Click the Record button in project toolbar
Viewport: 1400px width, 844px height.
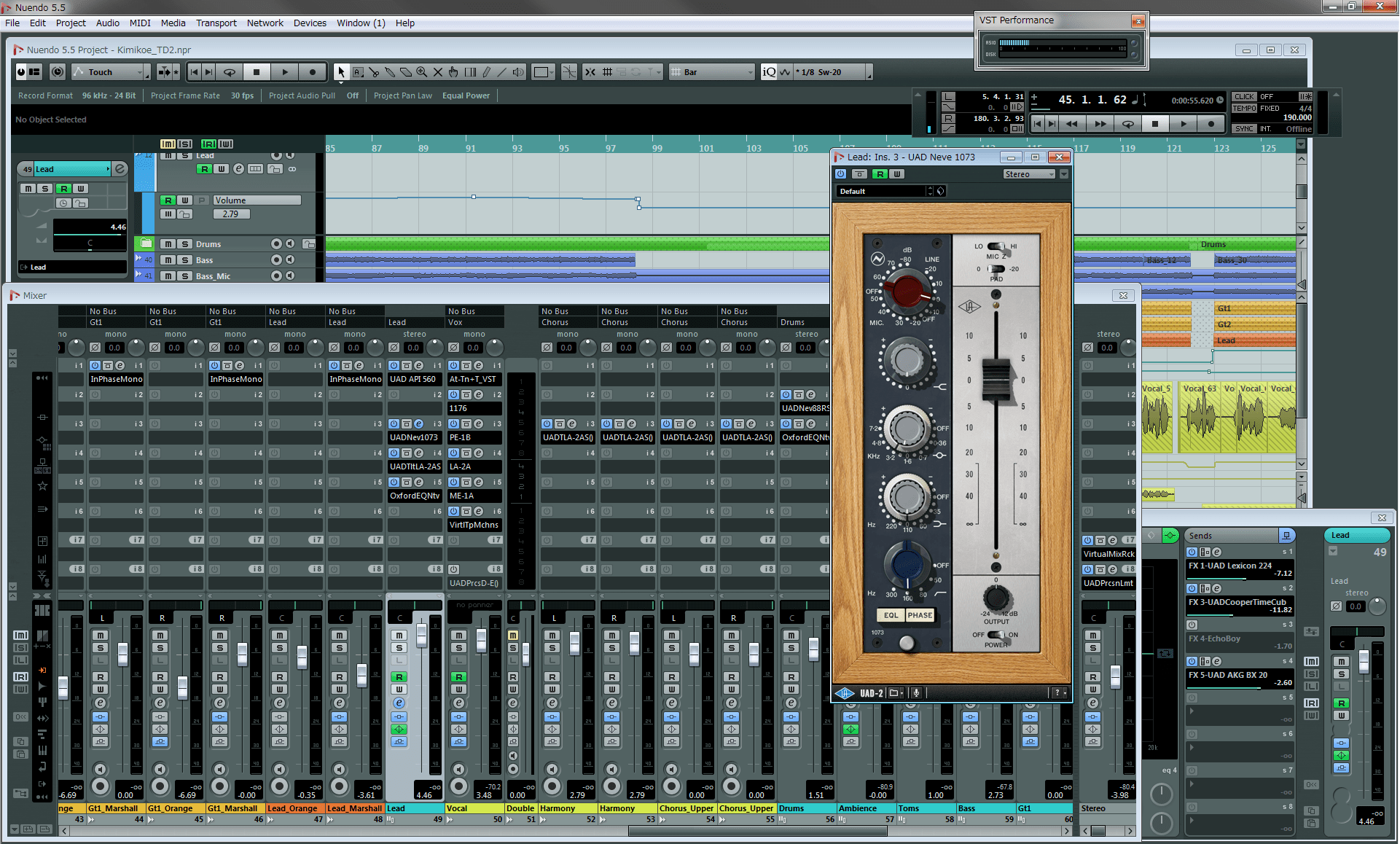point(313,72)
